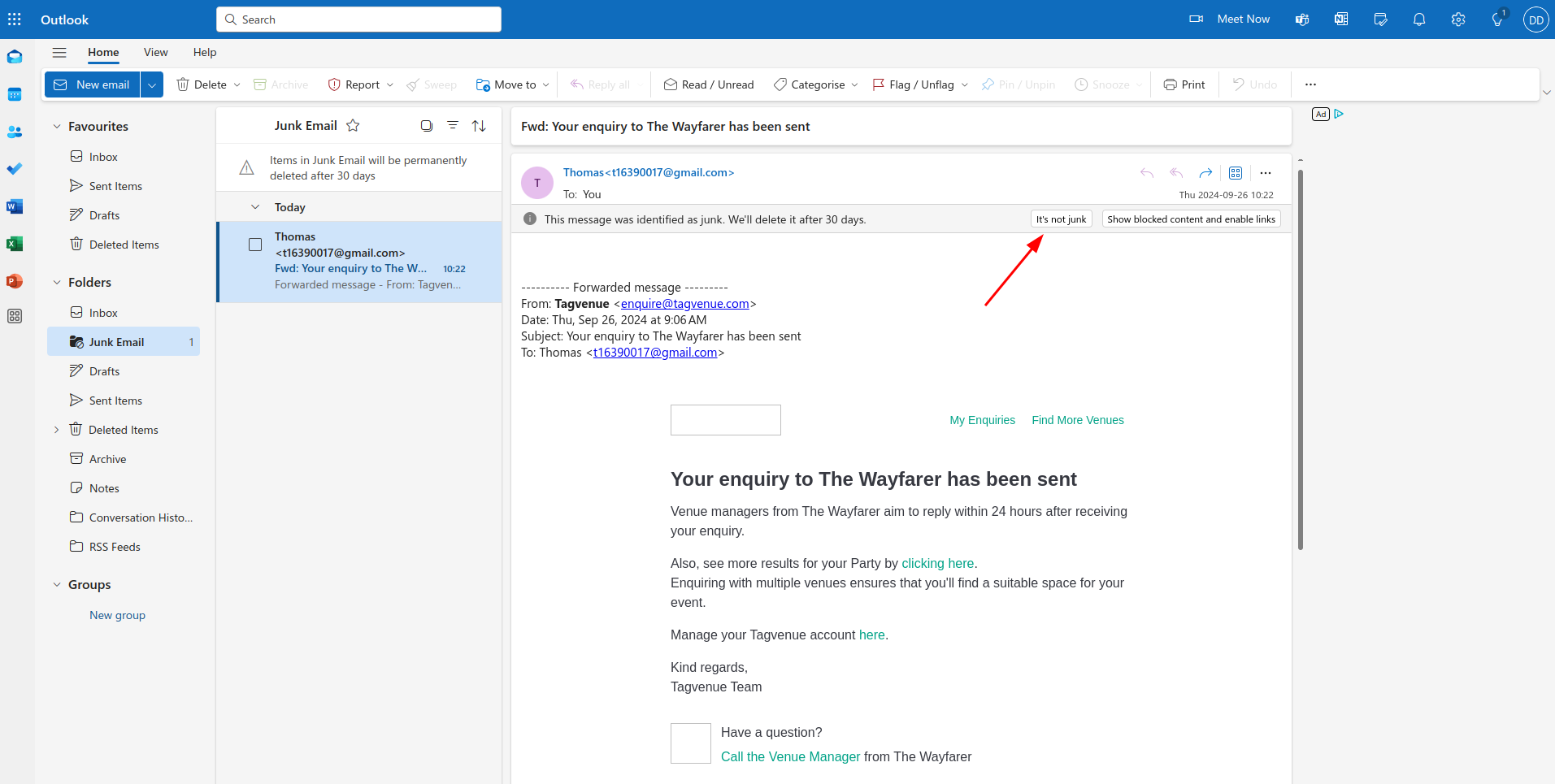Image resolution: width=1555 pixels, height=784 pixels.
Task: Toggle Flag / Unflag on message
Action: [913, 84]
